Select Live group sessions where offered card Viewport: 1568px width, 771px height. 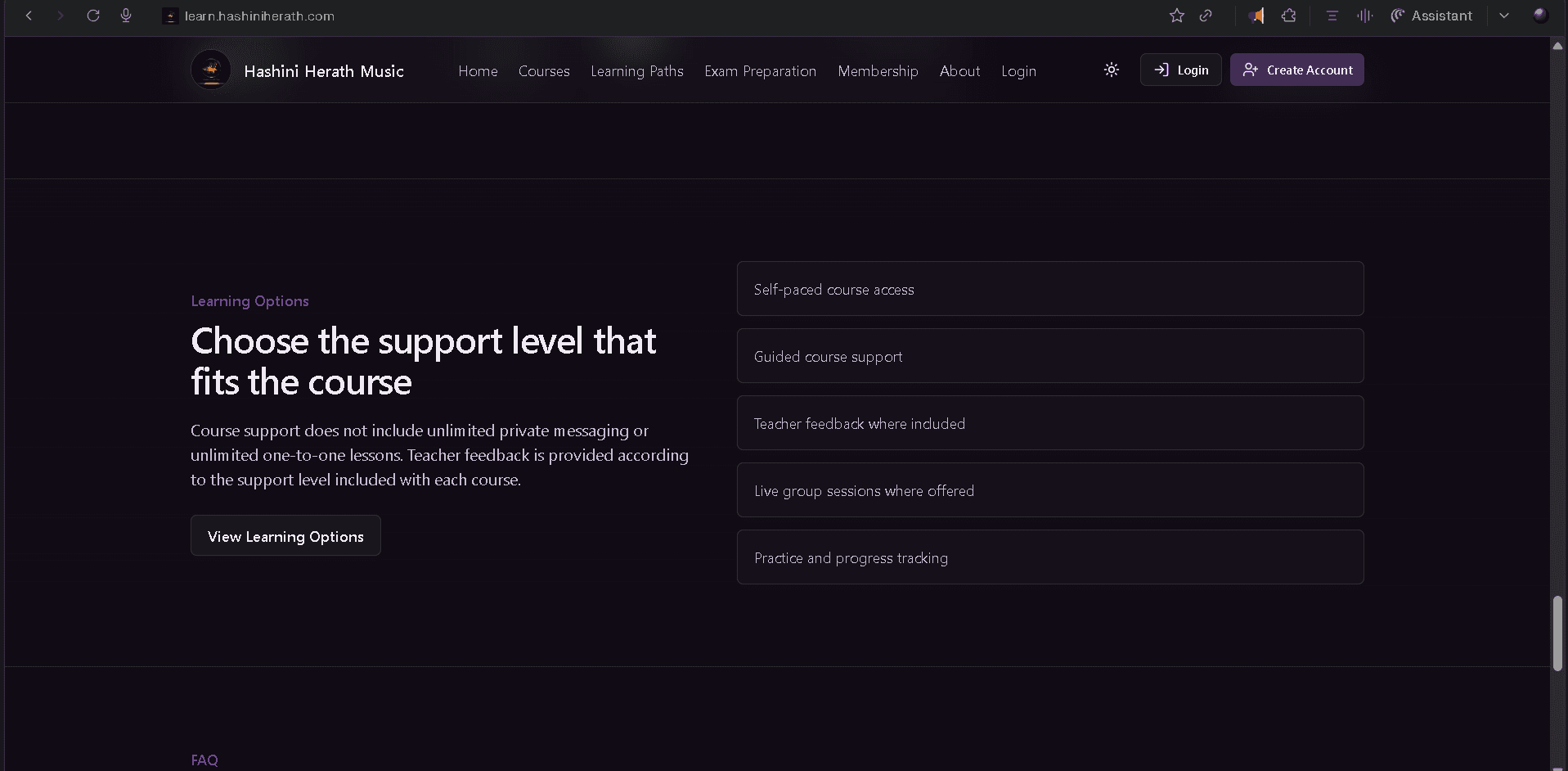(1050, 490)
